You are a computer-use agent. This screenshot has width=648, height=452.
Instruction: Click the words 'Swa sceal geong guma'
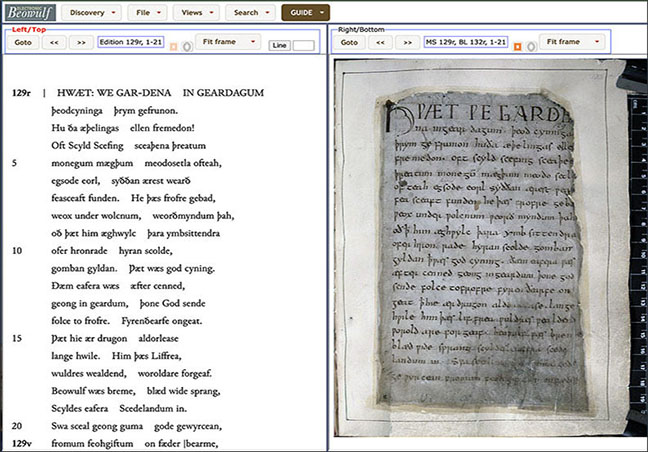coord(97,426)
